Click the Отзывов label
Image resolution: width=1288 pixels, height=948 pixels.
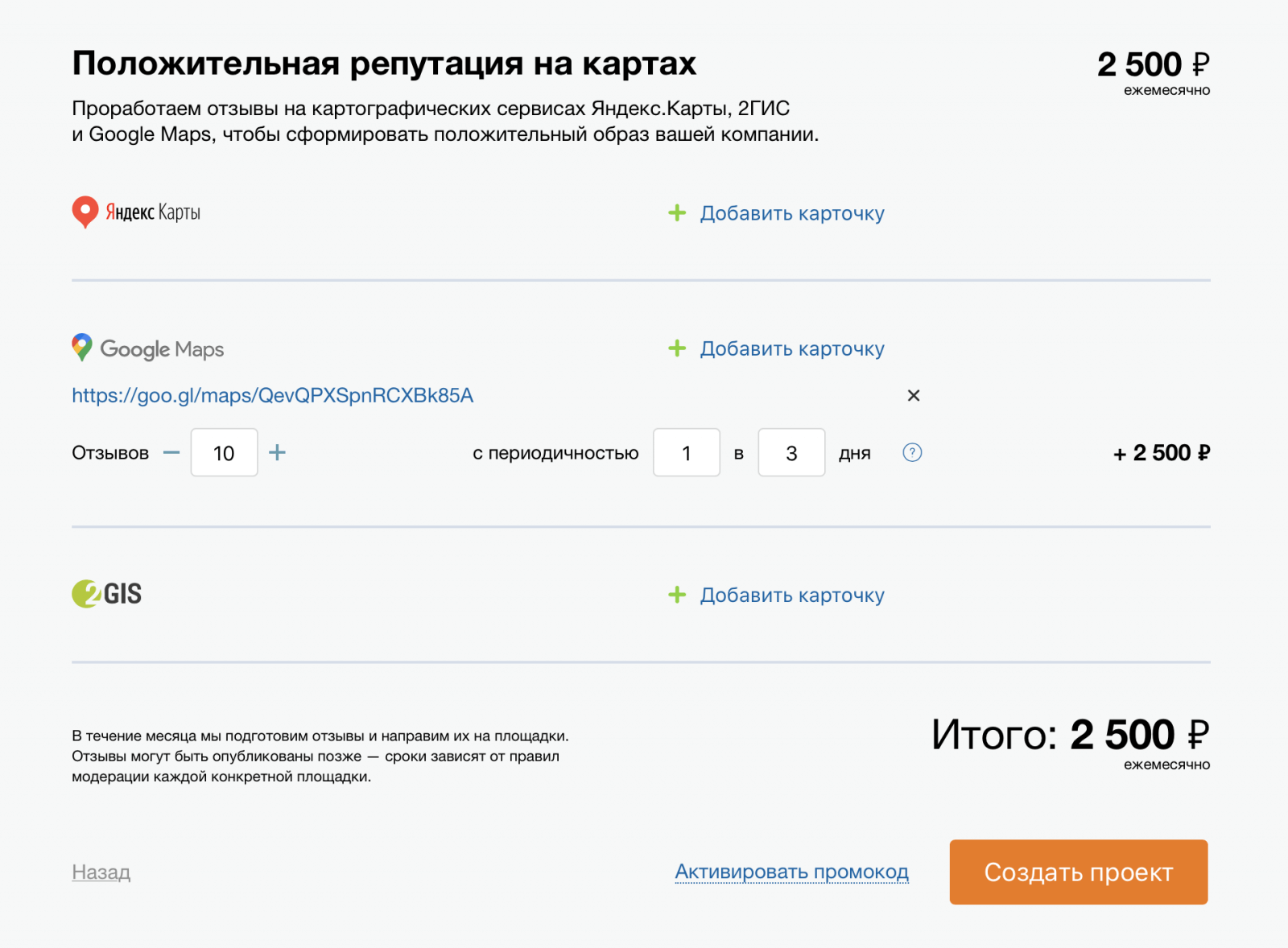pyautogui.click(x=110, y=453)
